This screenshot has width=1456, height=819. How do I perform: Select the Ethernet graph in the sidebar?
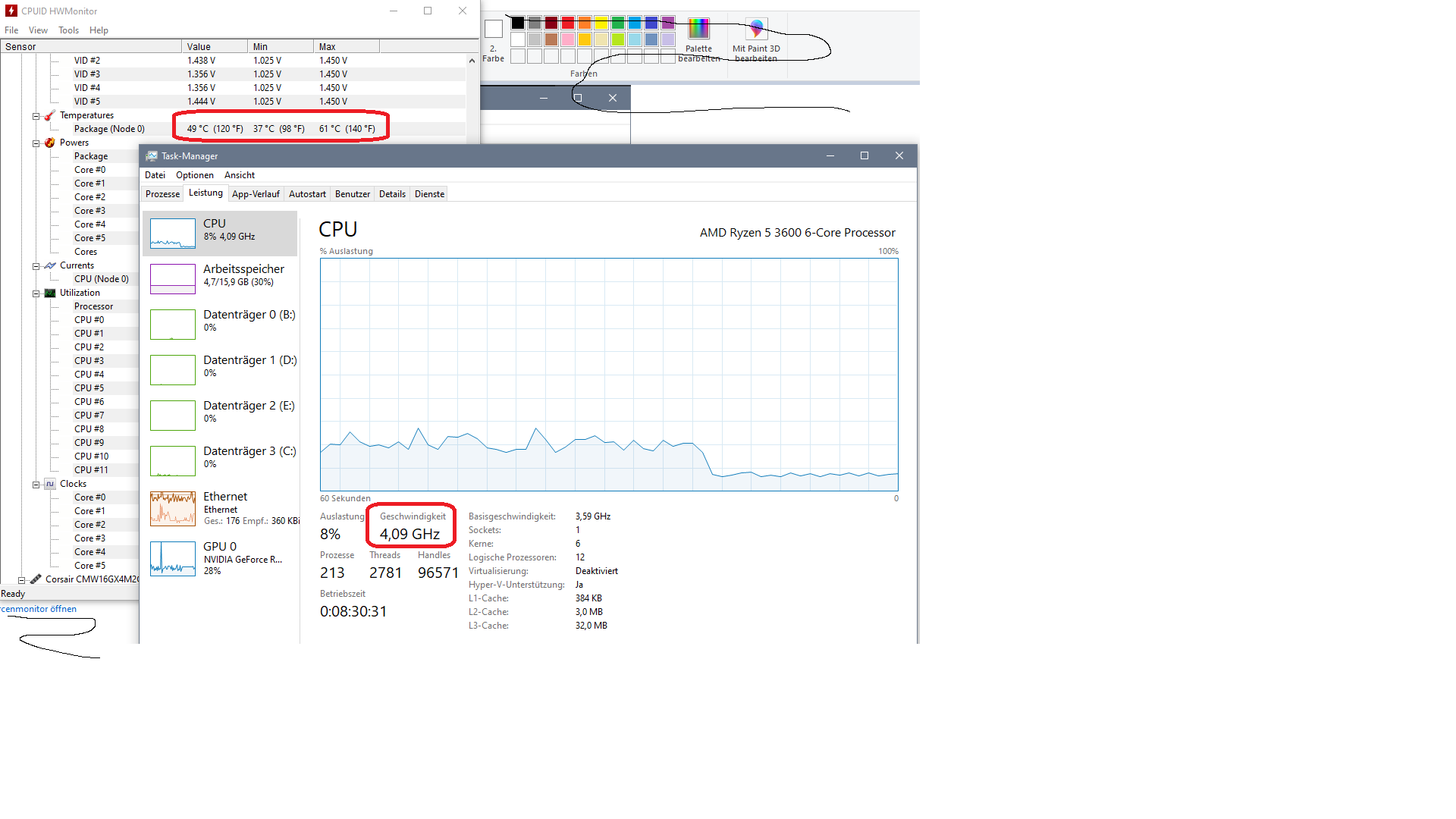pyautogui.click(x=172, y=508)
